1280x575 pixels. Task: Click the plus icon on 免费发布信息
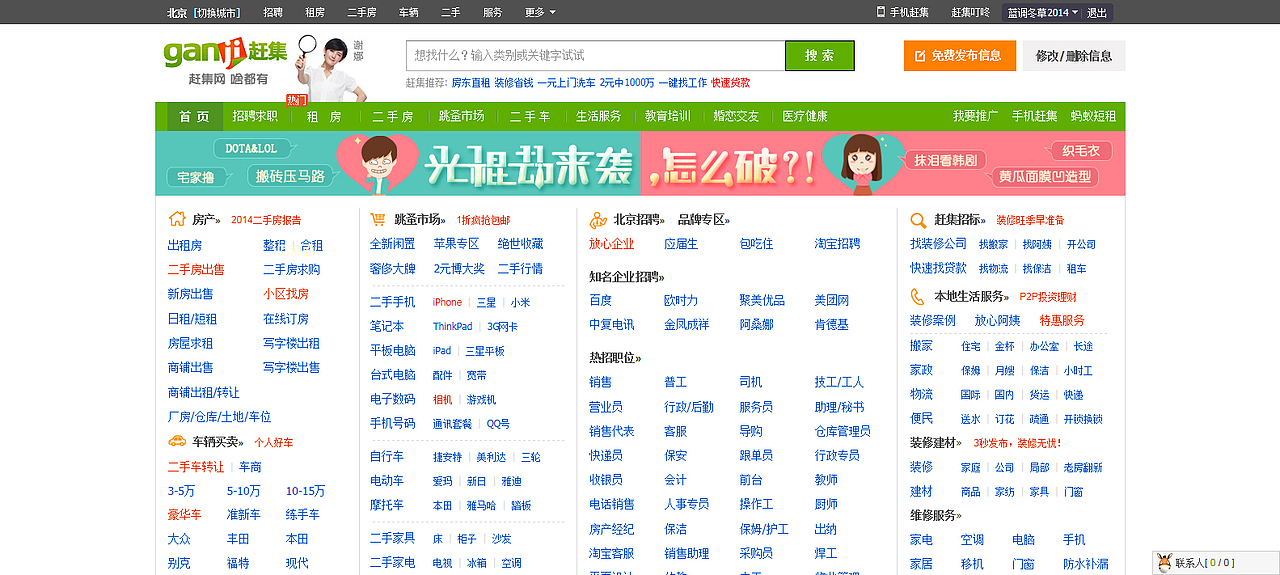[922, 56]
